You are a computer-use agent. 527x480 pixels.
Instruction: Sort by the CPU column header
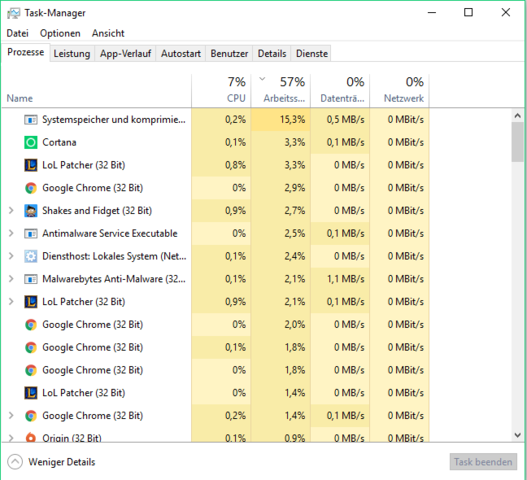(221, 91)
